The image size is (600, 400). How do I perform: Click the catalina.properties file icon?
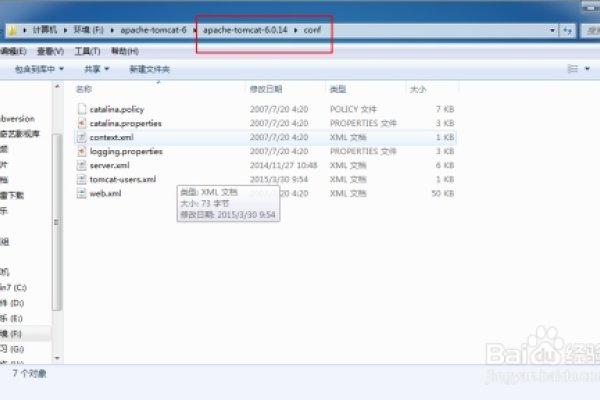pyautogui.click(x=82, y=123)
